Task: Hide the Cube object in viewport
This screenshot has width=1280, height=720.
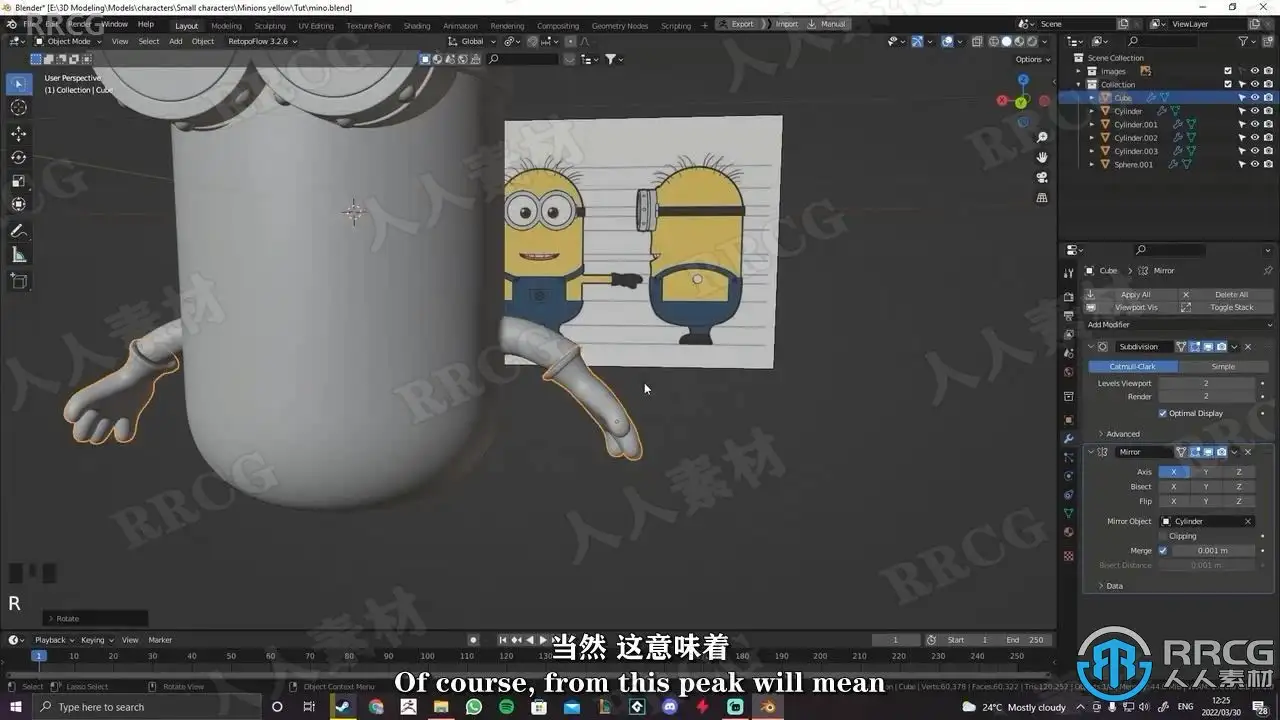Action: tap(1255, 98)
